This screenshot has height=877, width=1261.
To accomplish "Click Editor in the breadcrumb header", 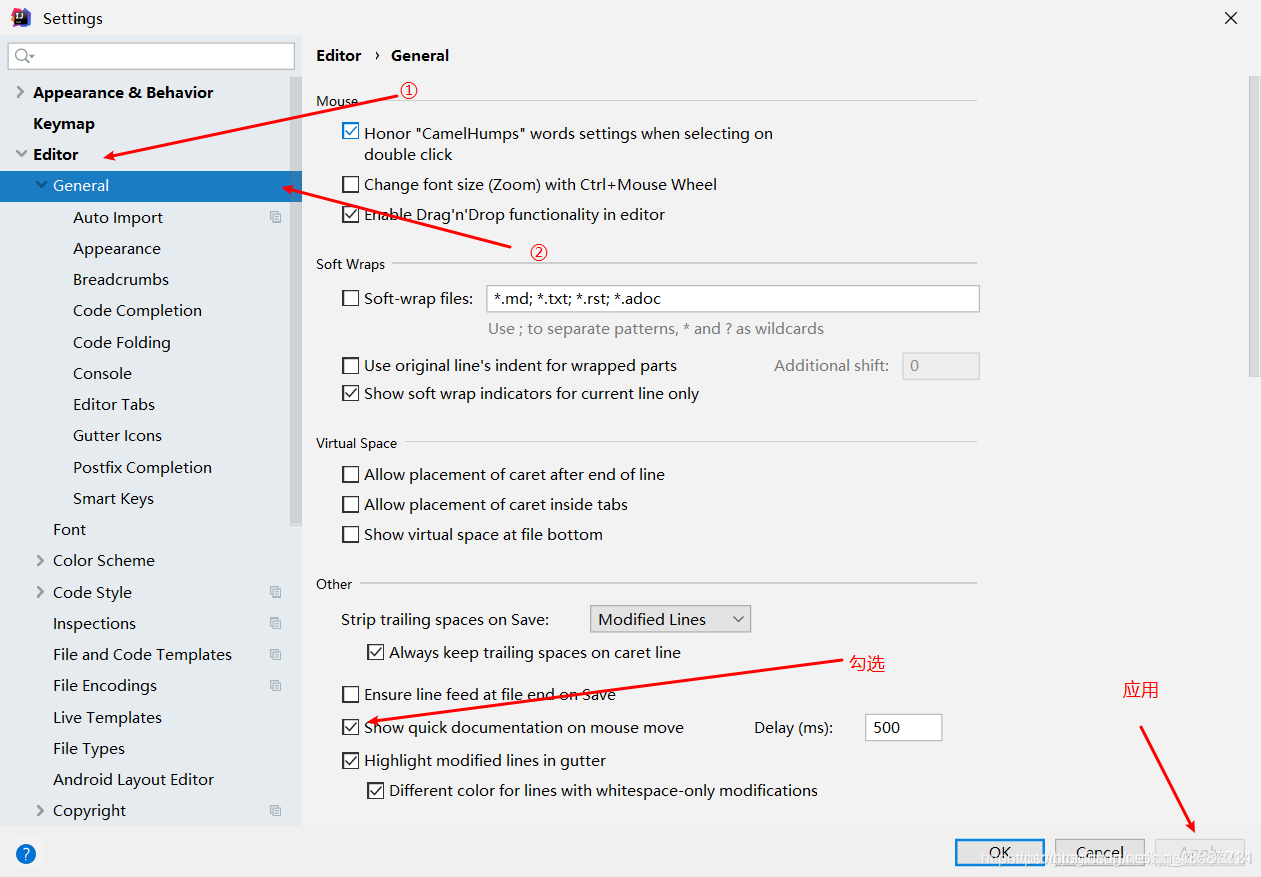I will pos(339,55).
